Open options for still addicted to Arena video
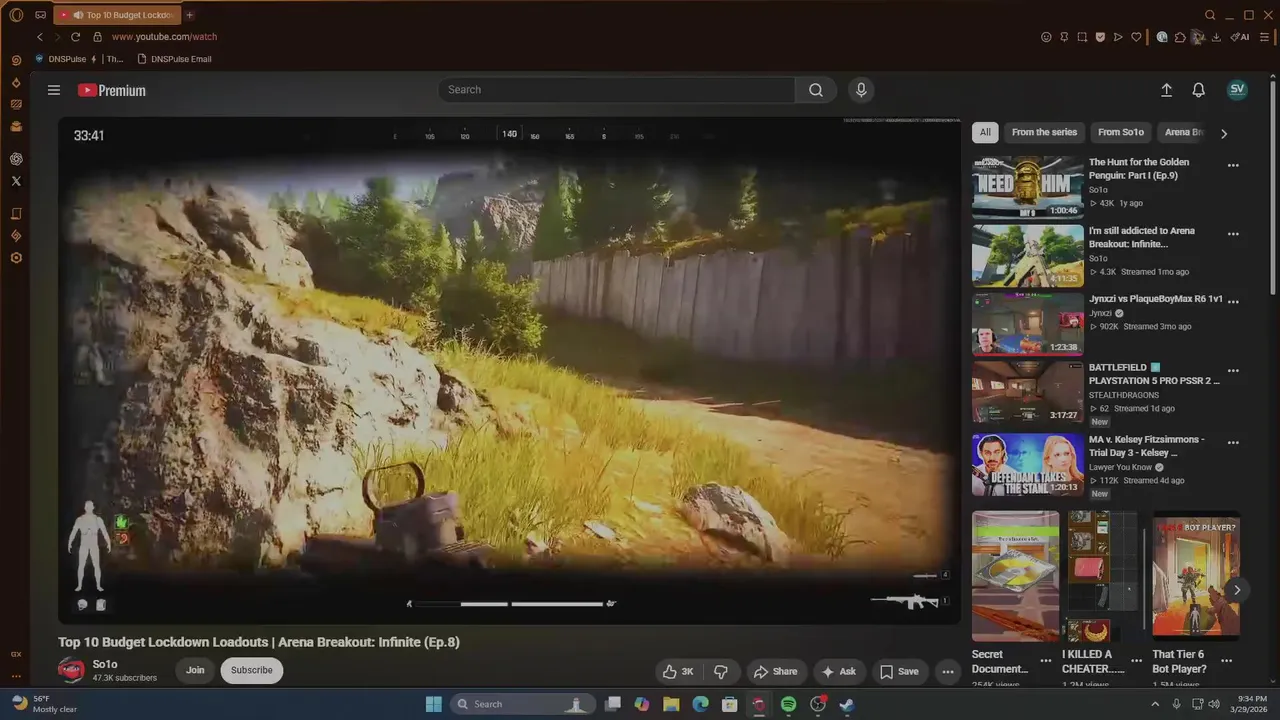This screenshot has width=1280, height=720. pyautogui.click(x=1233, y=235)
